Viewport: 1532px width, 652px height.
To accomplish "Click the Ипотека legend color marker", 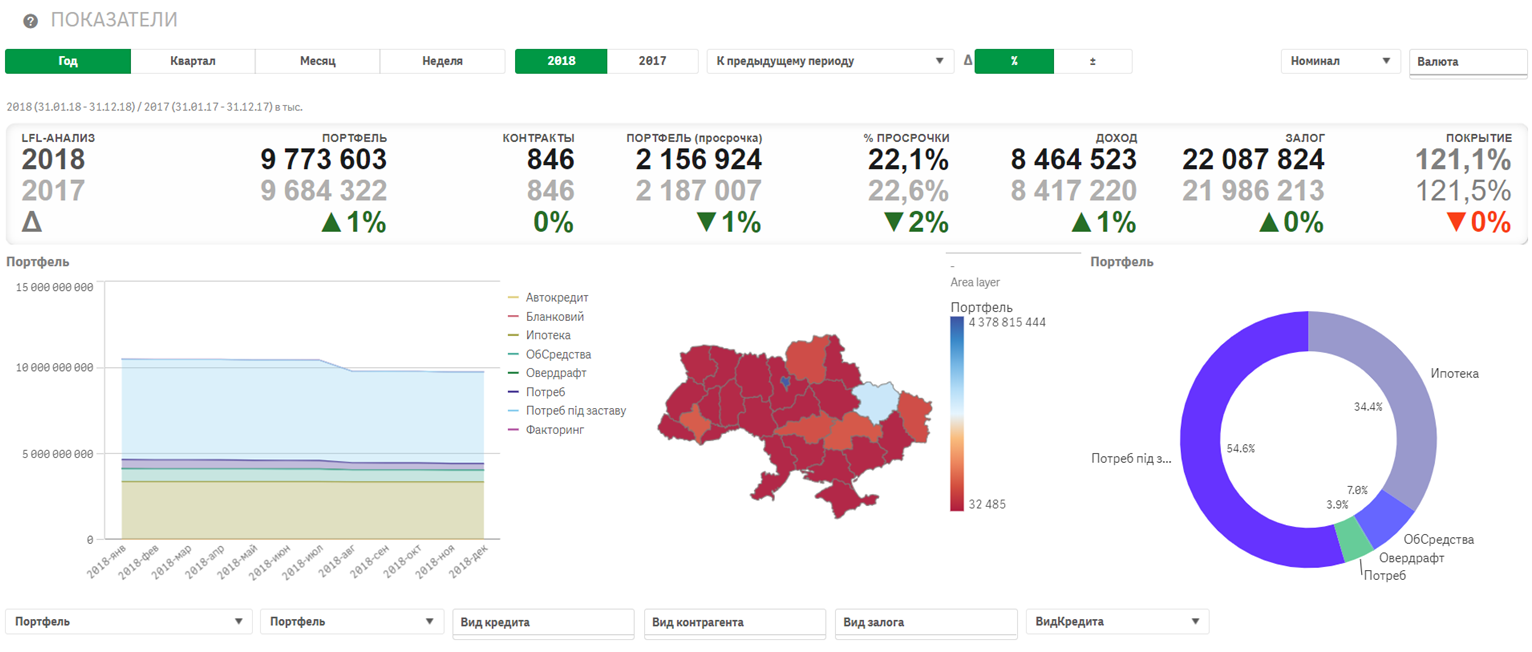I will tap(514, 336).
